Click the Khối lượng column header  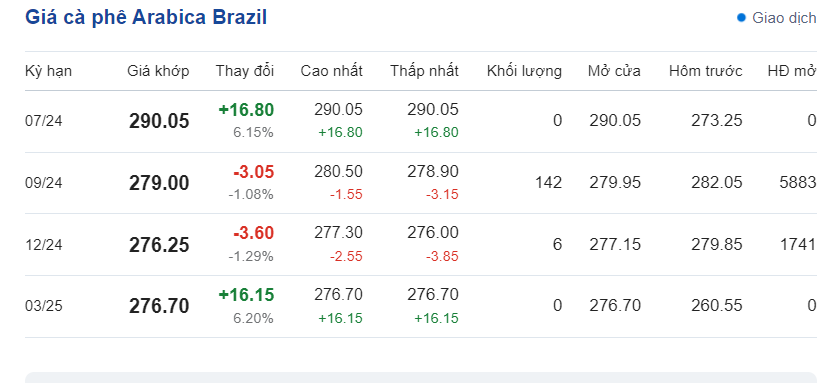click(x=524, y=71)
